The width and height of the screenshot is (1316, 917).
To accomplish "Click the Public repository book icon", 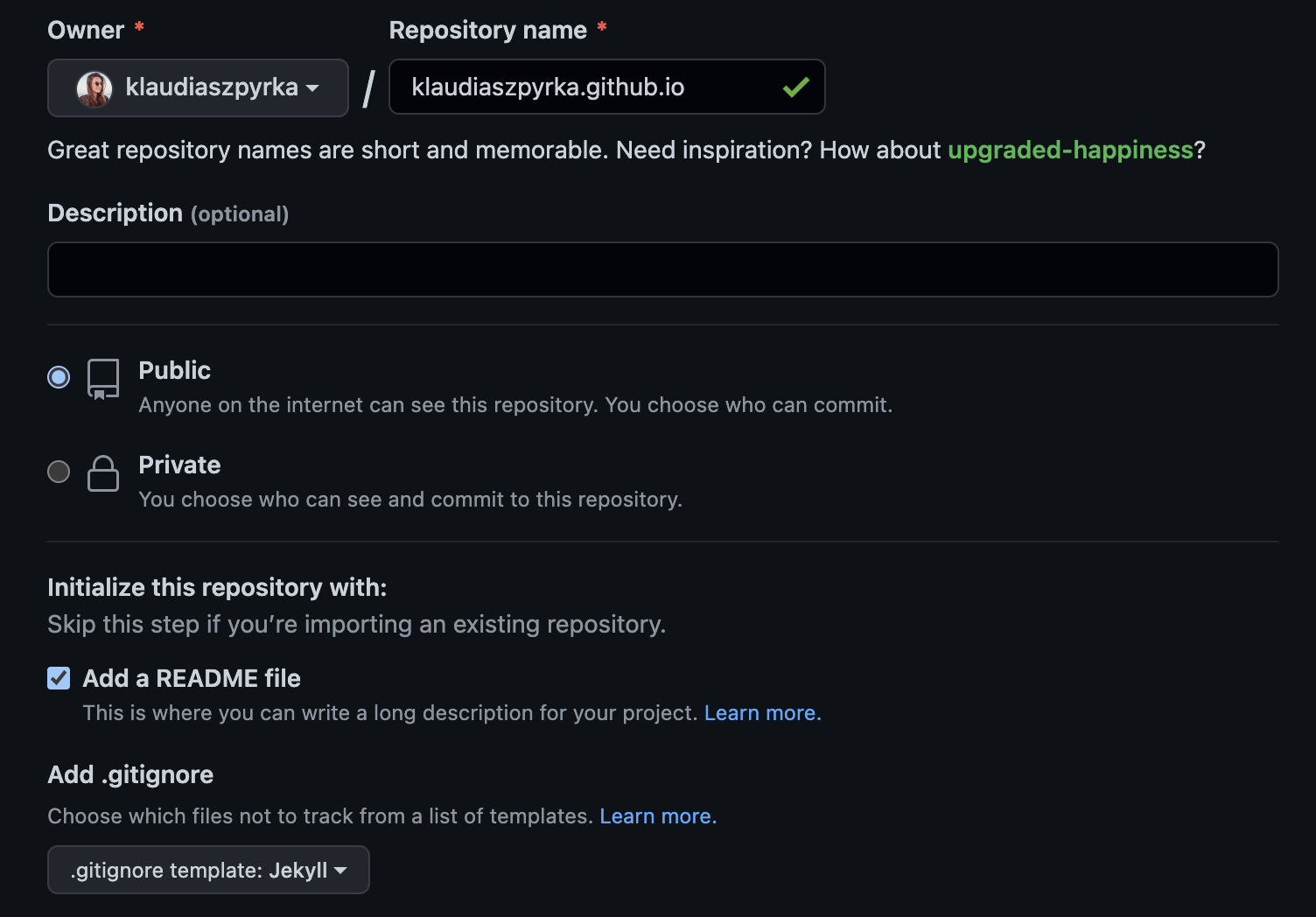I will [x=103, y=379].
